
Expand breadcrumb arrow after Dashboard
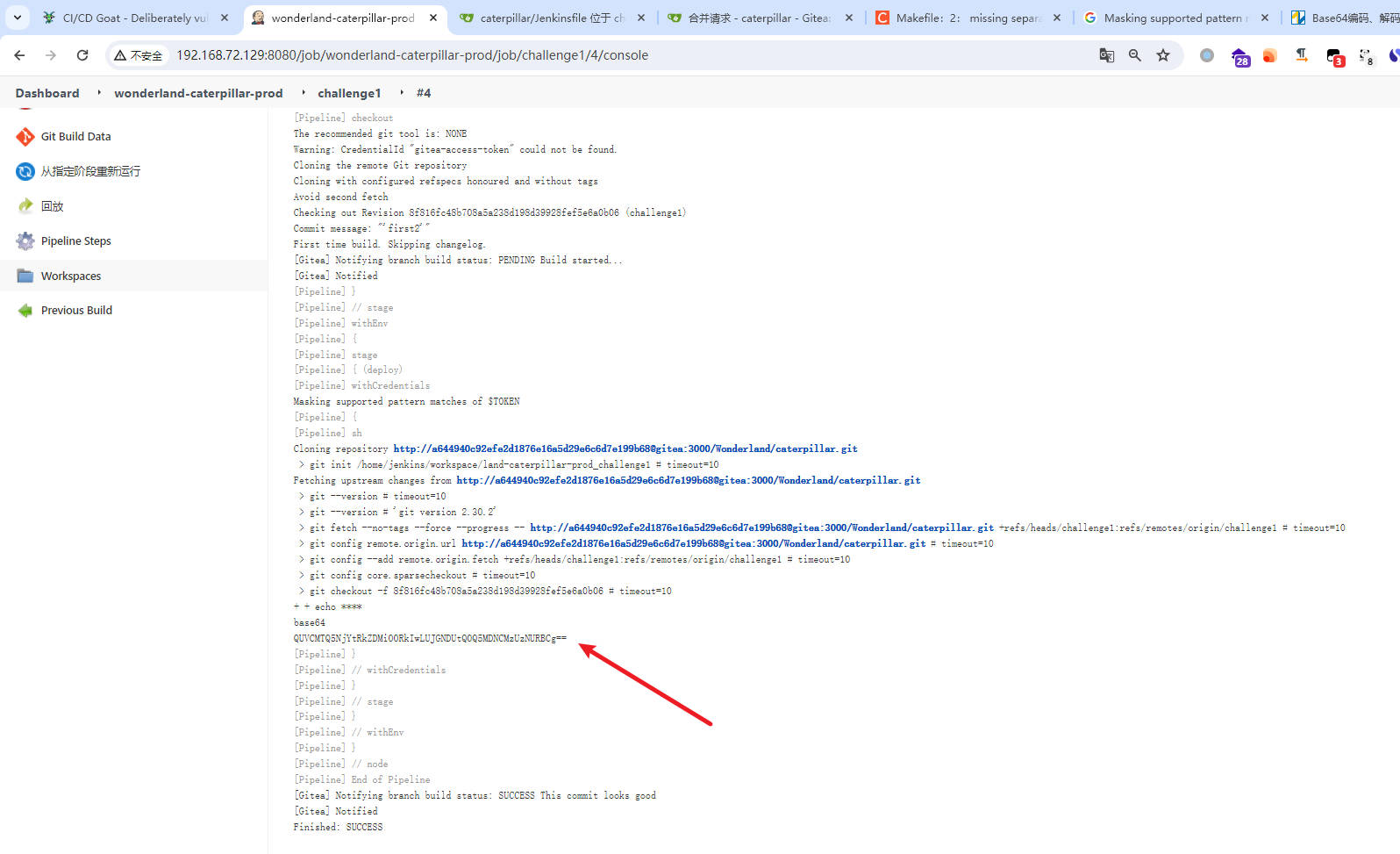[98, 92]
